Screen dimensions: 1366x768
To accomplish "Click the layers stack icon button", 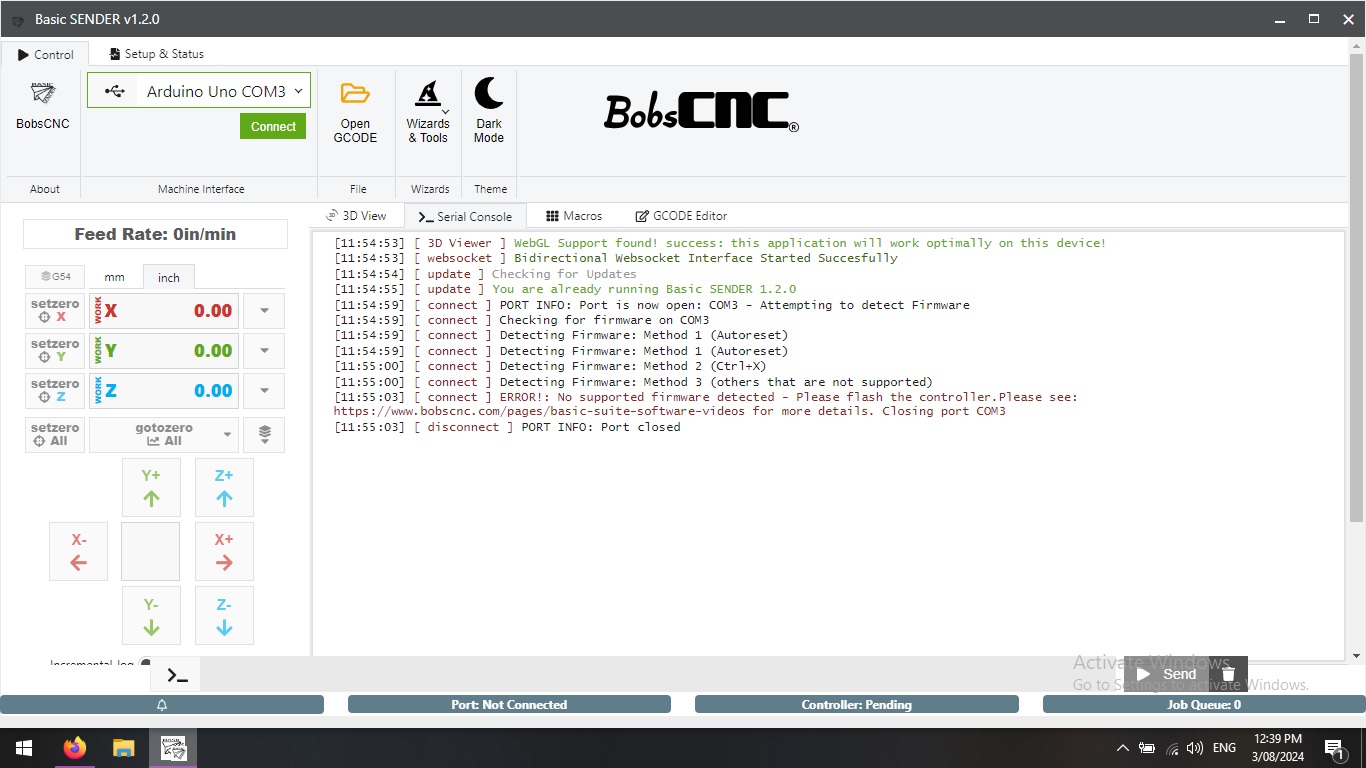I will click(264, 434).
